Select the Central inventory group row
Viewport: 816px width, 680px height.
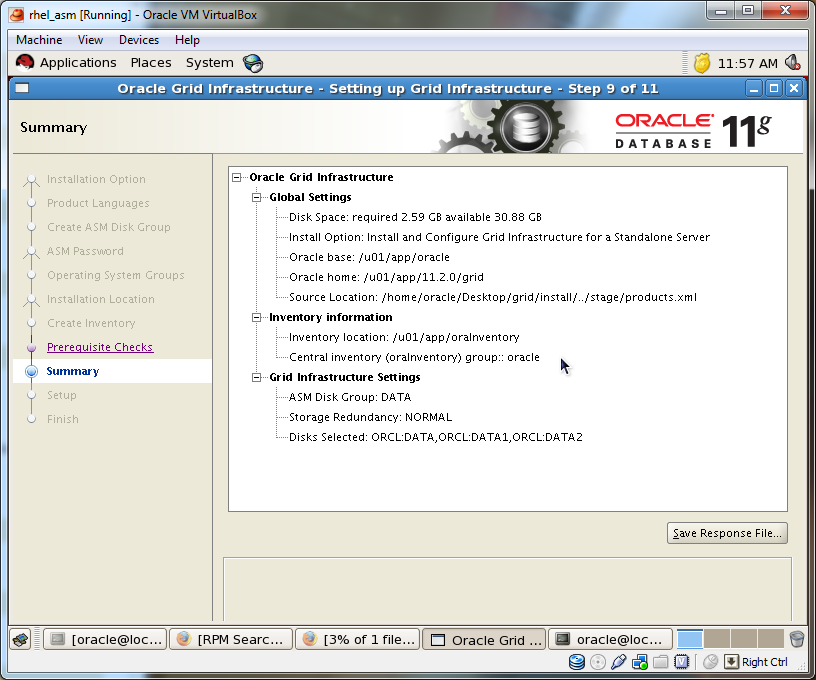(x=414, y=357)
